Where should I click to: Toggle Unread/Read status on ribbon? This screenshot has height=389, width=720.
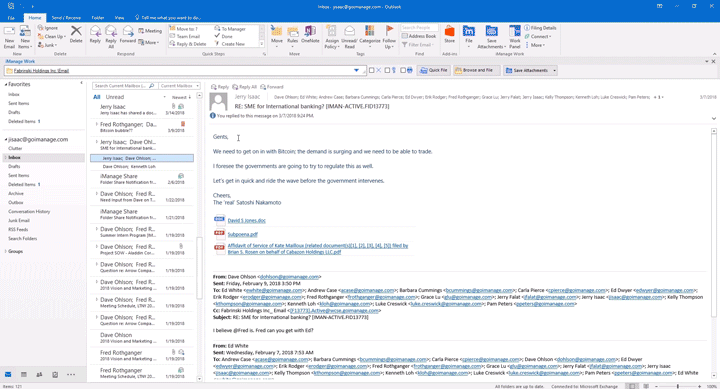[349, 37]
